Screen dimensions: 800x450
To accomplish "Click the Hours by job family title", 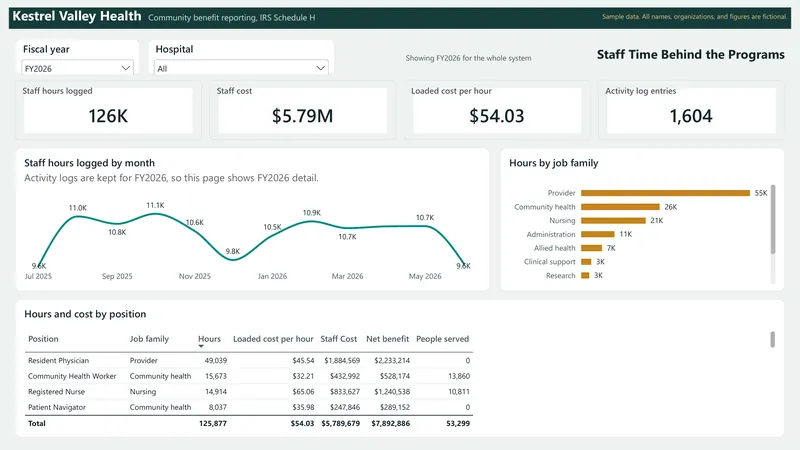I will click(x=554, y=163).
